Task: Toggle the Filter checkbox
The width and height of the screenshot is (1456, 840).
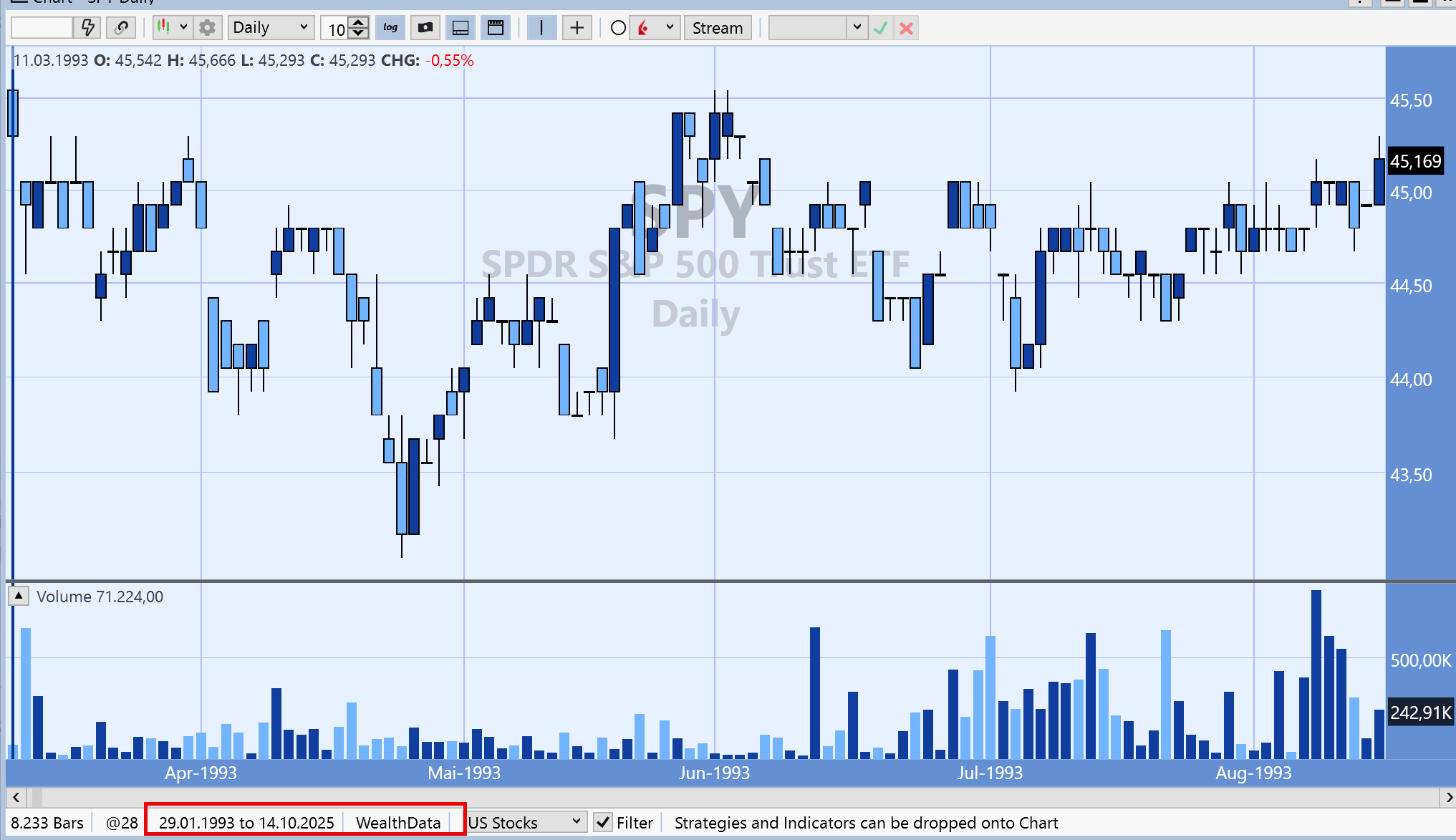Action: pos(603,823)
